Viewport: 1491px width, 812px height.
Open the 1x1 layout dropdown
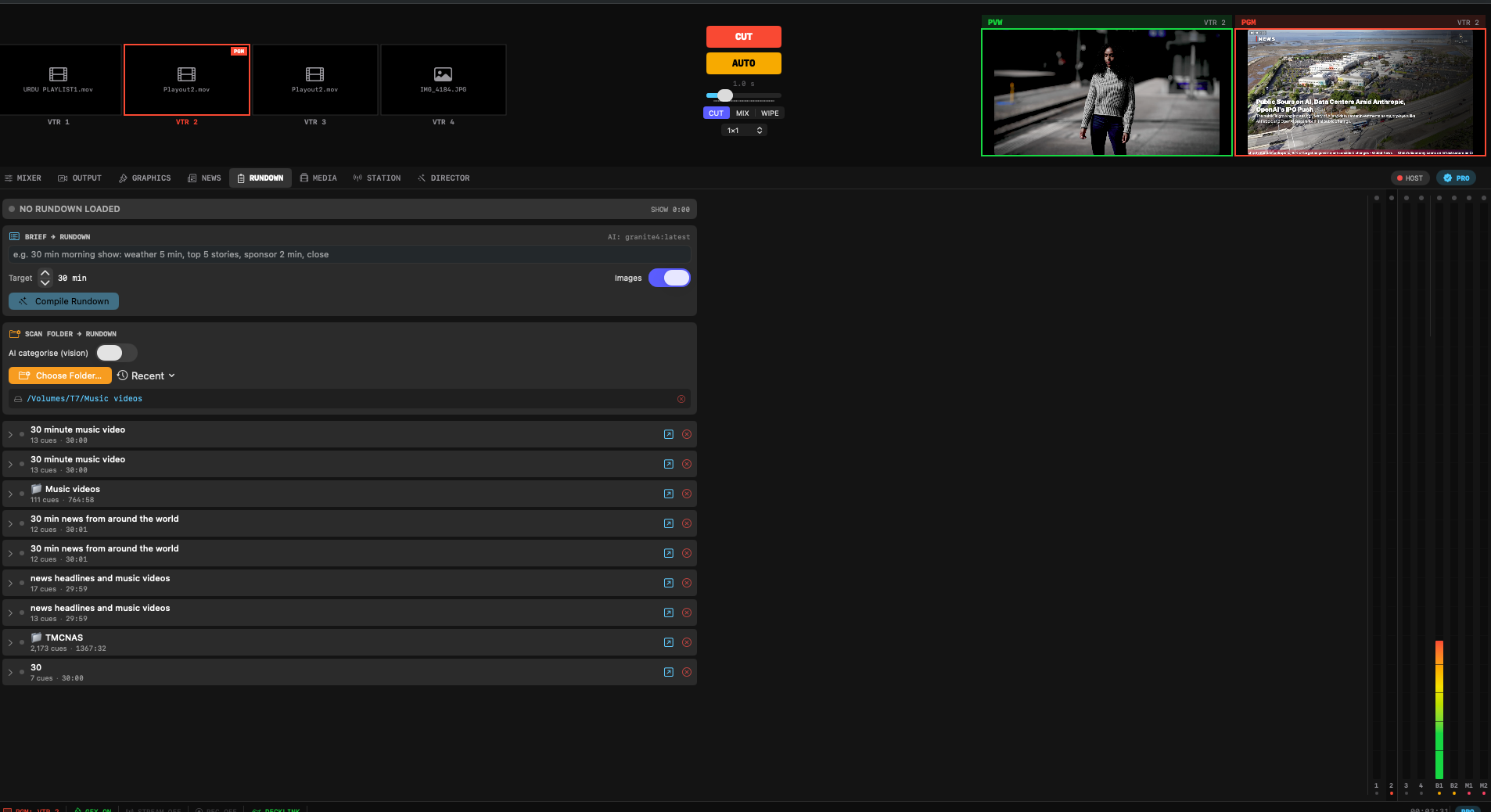coord(744,131)
